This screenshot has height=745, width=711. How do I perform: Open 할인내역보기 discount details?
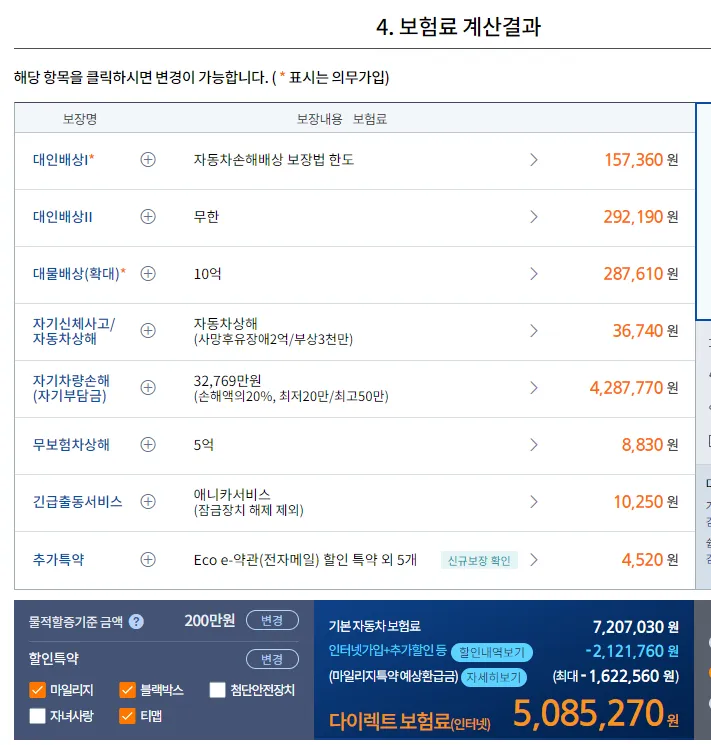click(x=492, y=652)
